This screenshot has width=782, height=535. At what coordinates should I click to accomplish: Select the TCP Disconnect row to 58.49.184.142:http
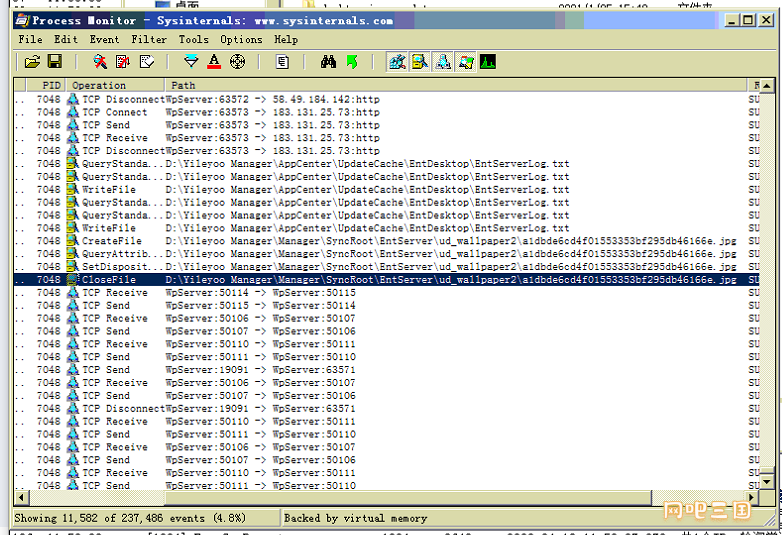click(387, 99)
